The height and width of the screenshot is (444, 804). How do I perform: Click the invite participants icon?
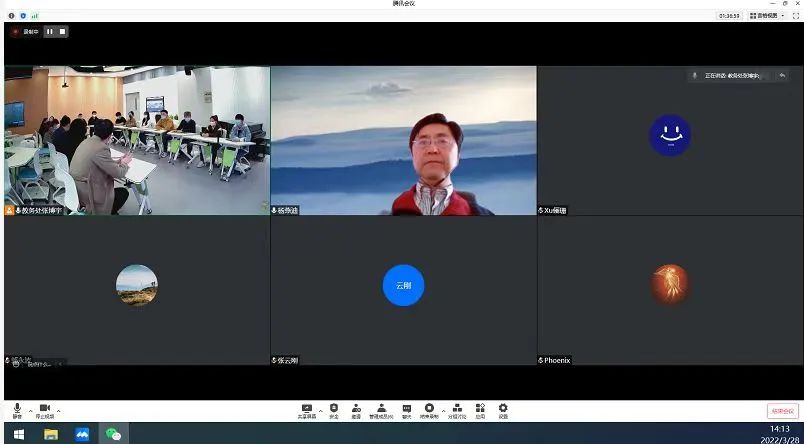tap(356, 409)
